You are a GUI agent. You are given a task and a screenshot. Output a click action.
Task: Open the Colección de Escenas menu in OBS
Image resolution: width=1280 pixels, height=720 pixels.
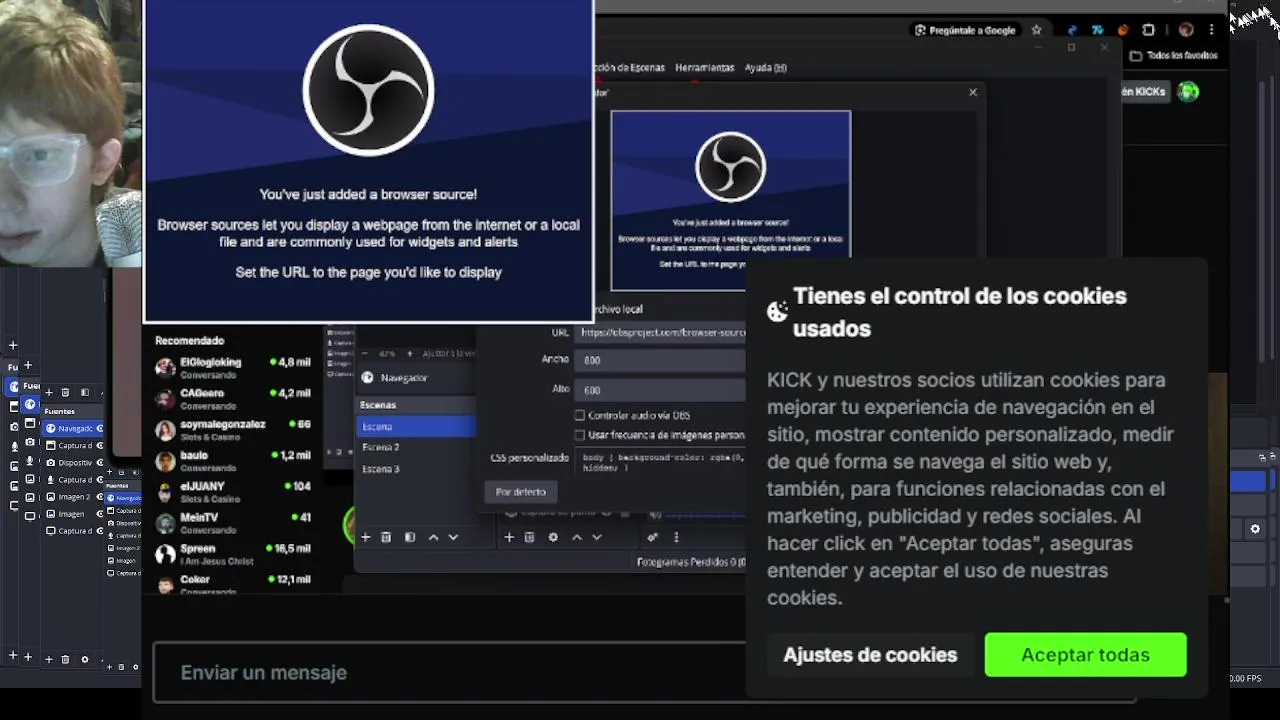(629, 68)
